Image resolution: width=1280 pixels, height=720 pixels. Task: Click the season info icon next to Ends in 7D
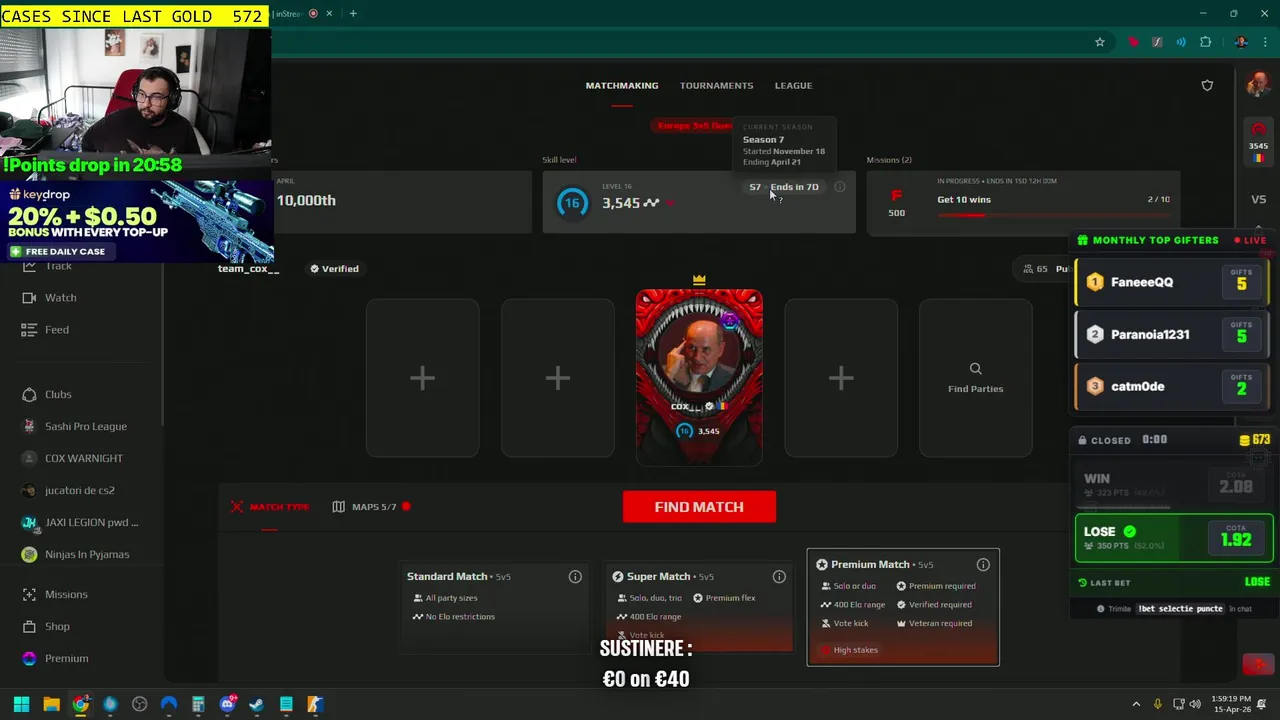coord(840,187)
